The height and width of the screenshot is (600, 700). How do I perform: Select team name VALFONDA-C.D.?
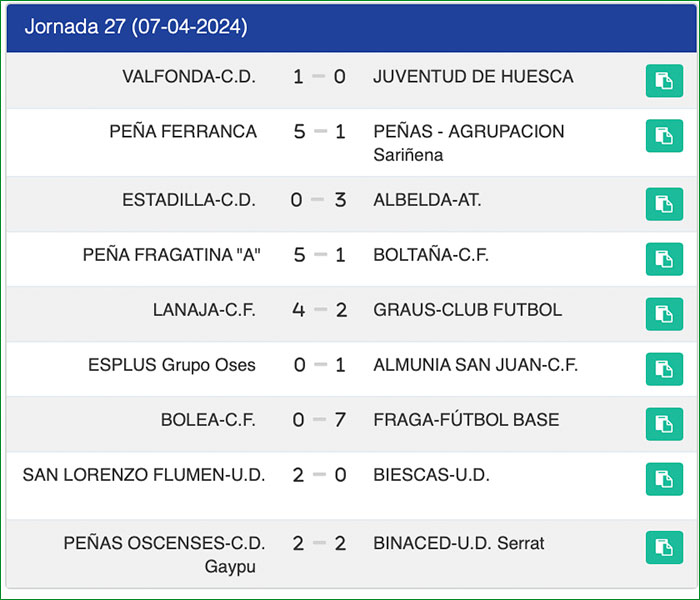point(189,77)
